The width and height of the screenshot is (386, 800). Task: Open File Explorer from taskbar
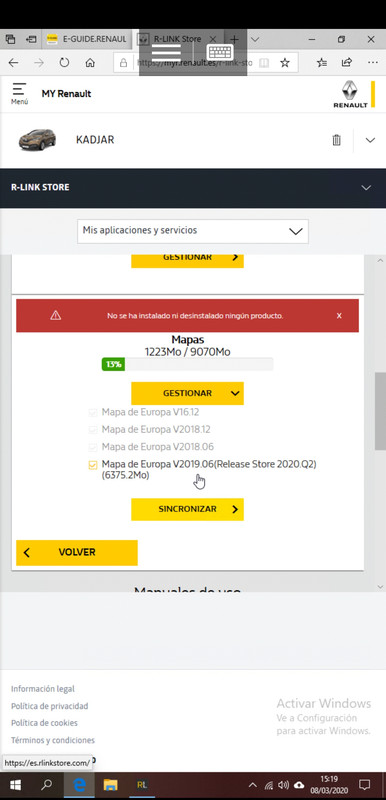pyautogui.click(x=111, y=785)
